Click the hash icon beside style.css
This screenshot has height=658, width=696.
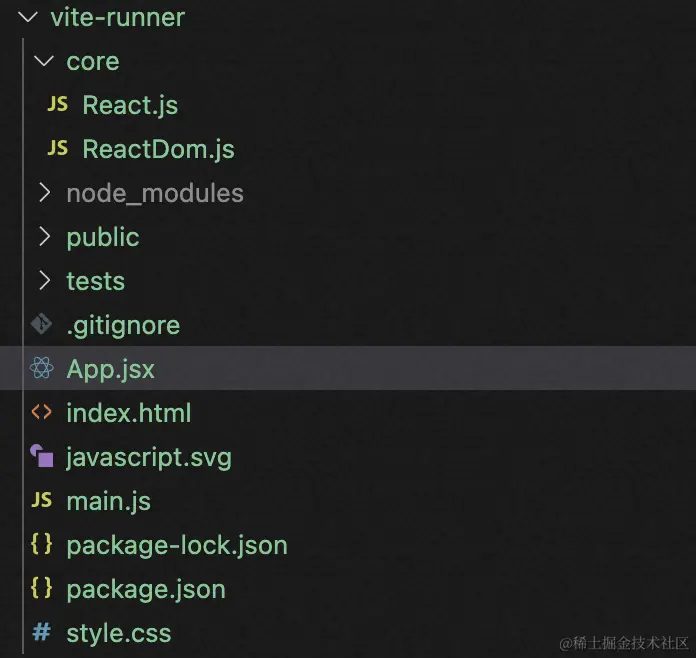click(42, 632)
